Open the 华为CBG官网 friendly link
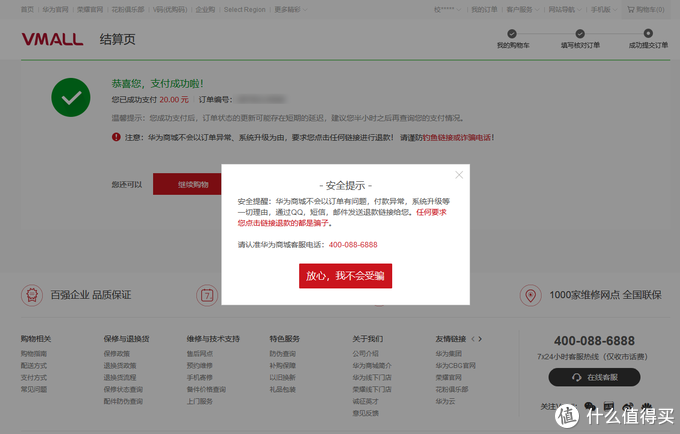 point(455,365)
